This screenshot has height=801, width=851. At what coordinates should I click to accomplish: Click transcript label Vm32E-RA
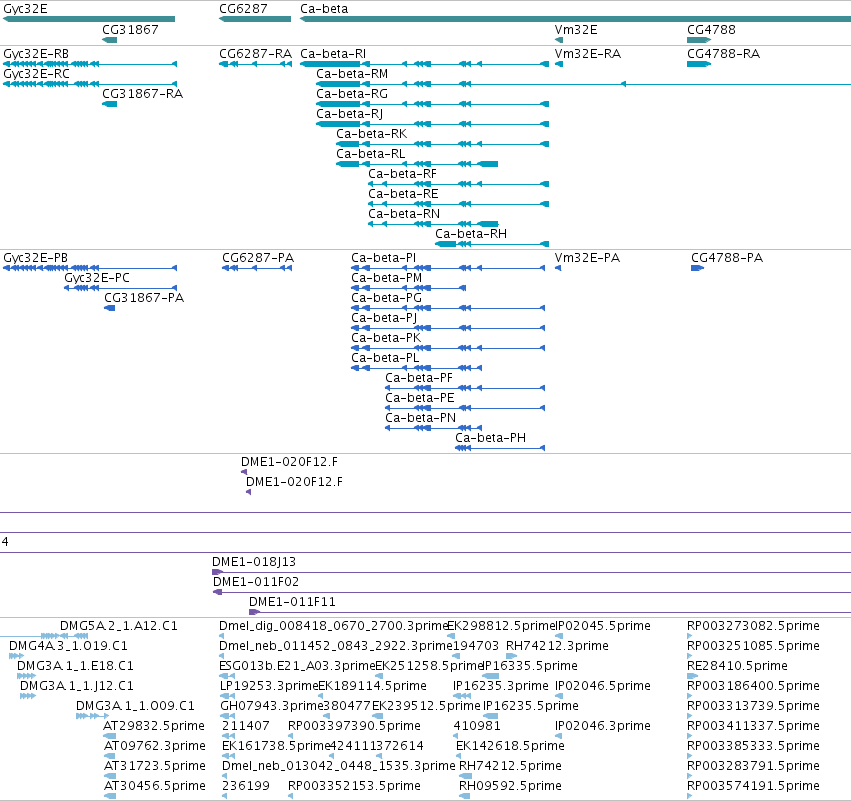pos(588,54)
